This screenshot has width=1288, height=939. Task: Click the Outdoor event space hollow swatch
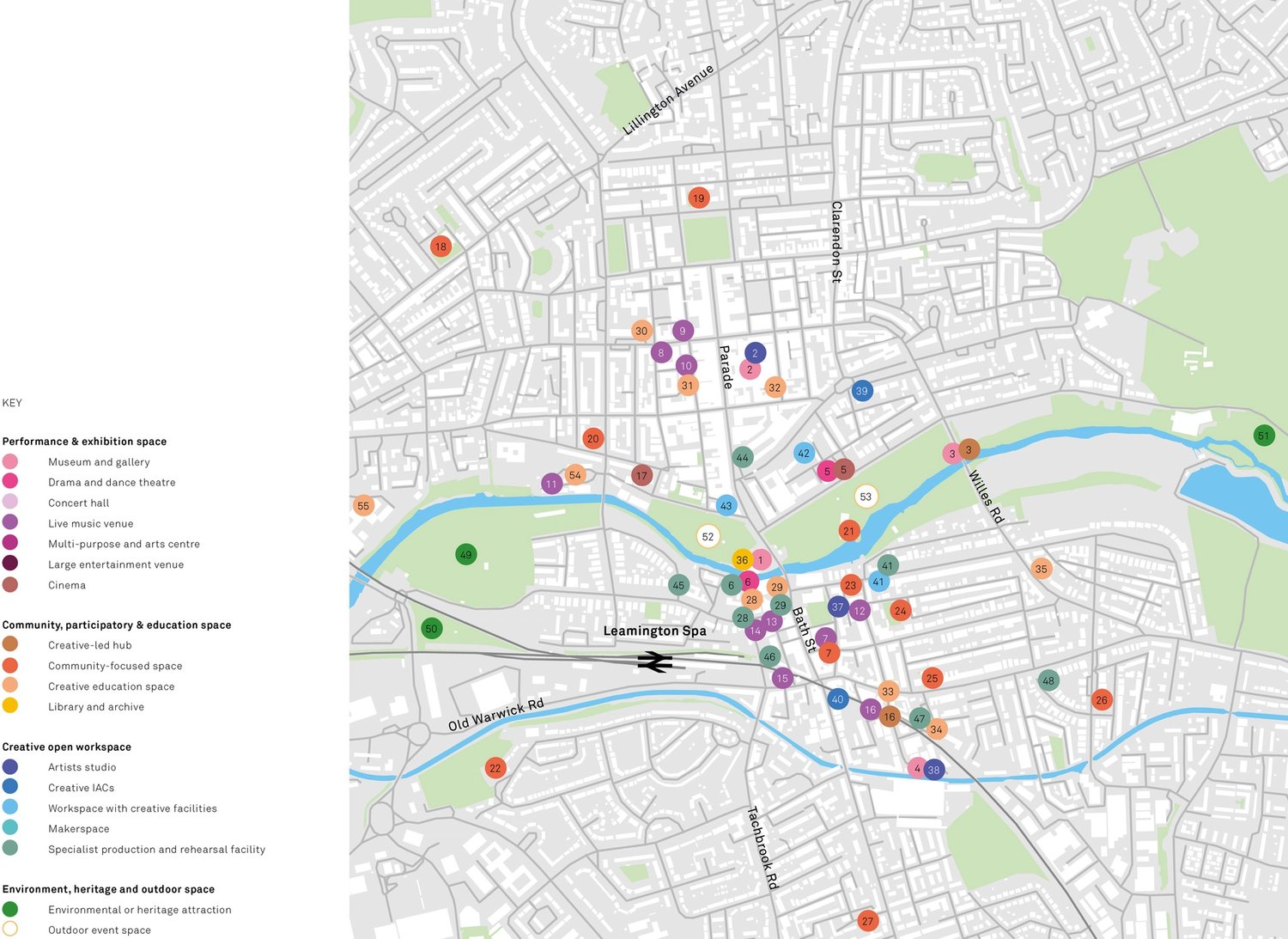point(10,929)
